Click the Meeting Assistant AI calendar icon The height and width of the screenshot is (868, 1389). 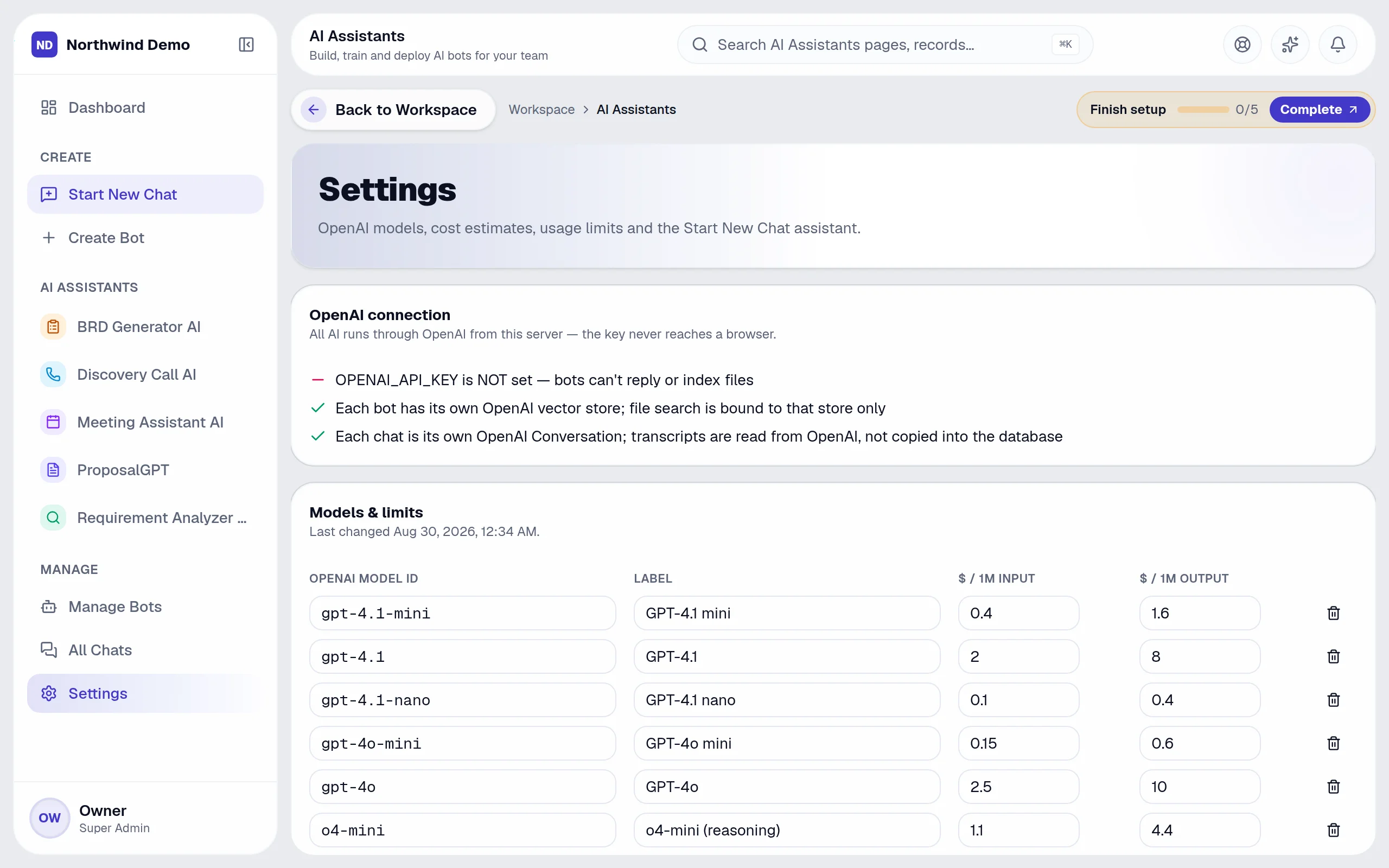[x=53, y=422]
